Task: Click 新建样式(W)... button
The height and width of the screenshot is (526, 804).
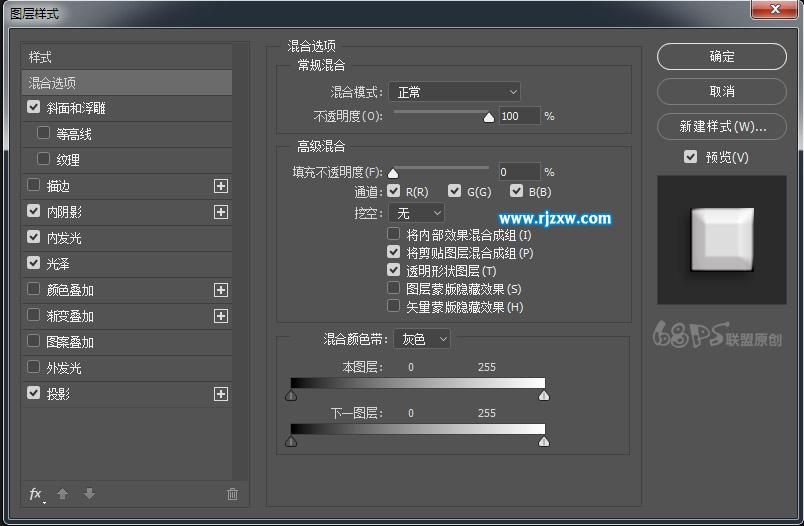Action: [x=721, y=126]
